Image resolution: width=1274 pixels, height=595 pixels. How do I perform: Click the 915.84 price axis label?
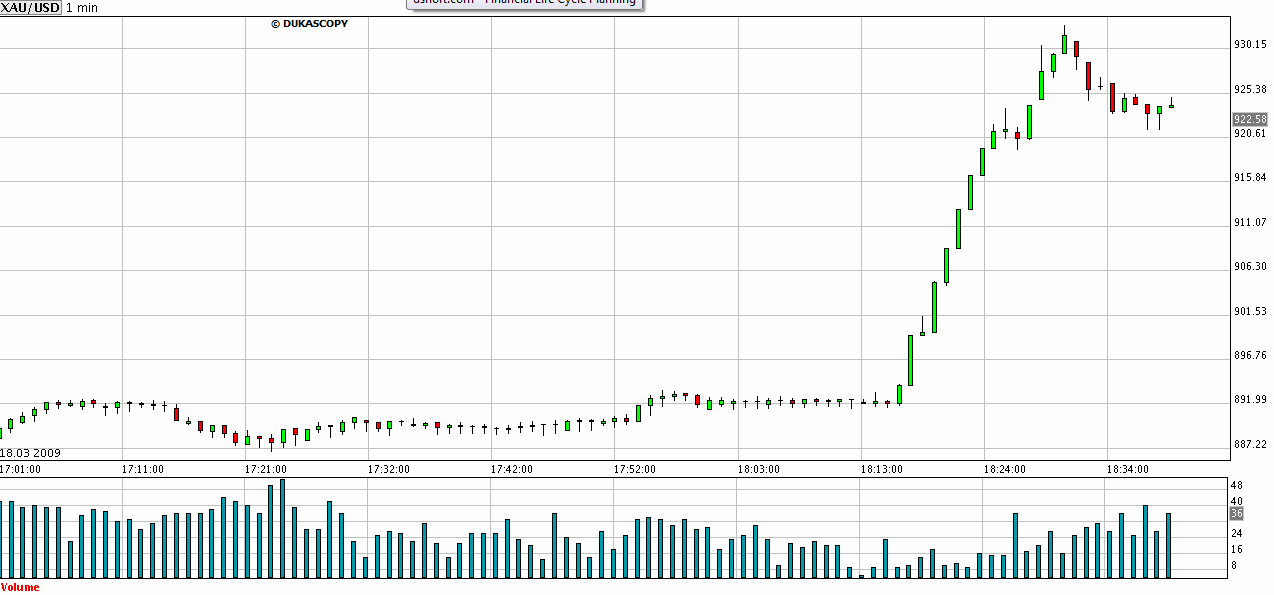1251,177
